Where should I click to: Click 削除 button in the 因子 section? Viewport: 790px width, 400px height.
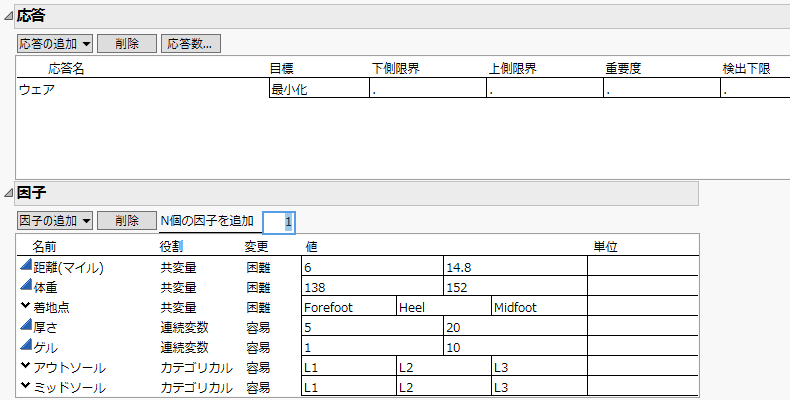(127, 221)
